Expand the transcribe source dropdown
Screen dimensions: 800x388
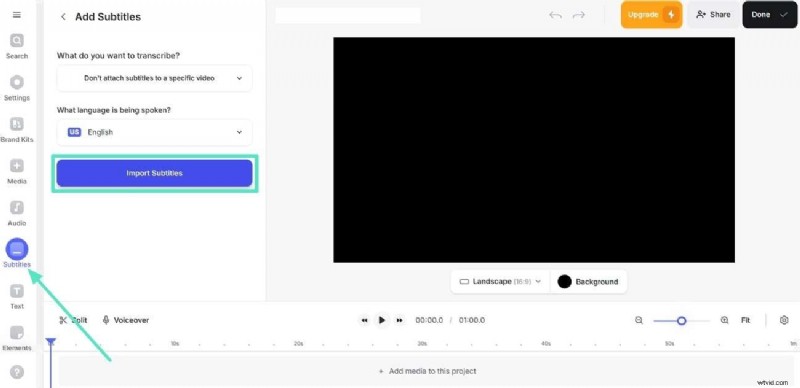tap(155, 78)
